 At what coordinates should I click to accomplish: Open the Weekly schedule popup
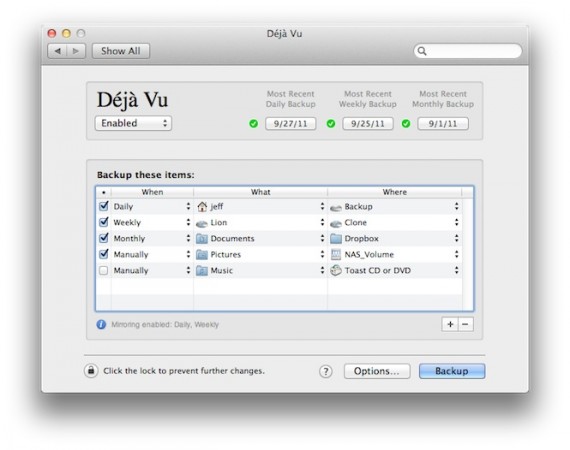[152, 222]
